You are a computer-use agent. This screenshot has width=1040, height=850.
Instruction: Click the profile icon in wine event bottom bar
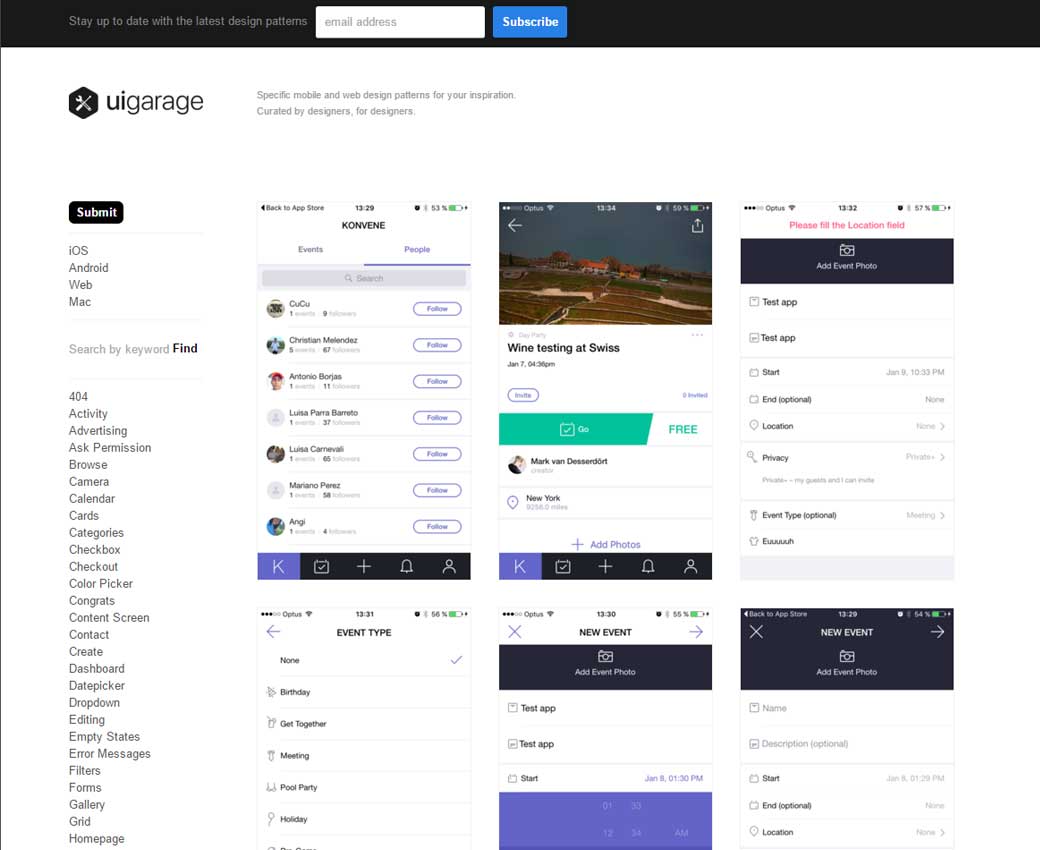pyautogui.click(x=690, y=566)
